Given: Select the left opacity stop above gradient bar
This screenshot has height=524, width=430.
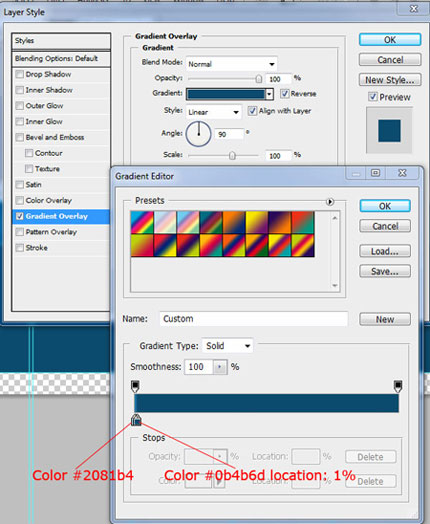Looking at the screenshot, I should [x=135, y=386].
